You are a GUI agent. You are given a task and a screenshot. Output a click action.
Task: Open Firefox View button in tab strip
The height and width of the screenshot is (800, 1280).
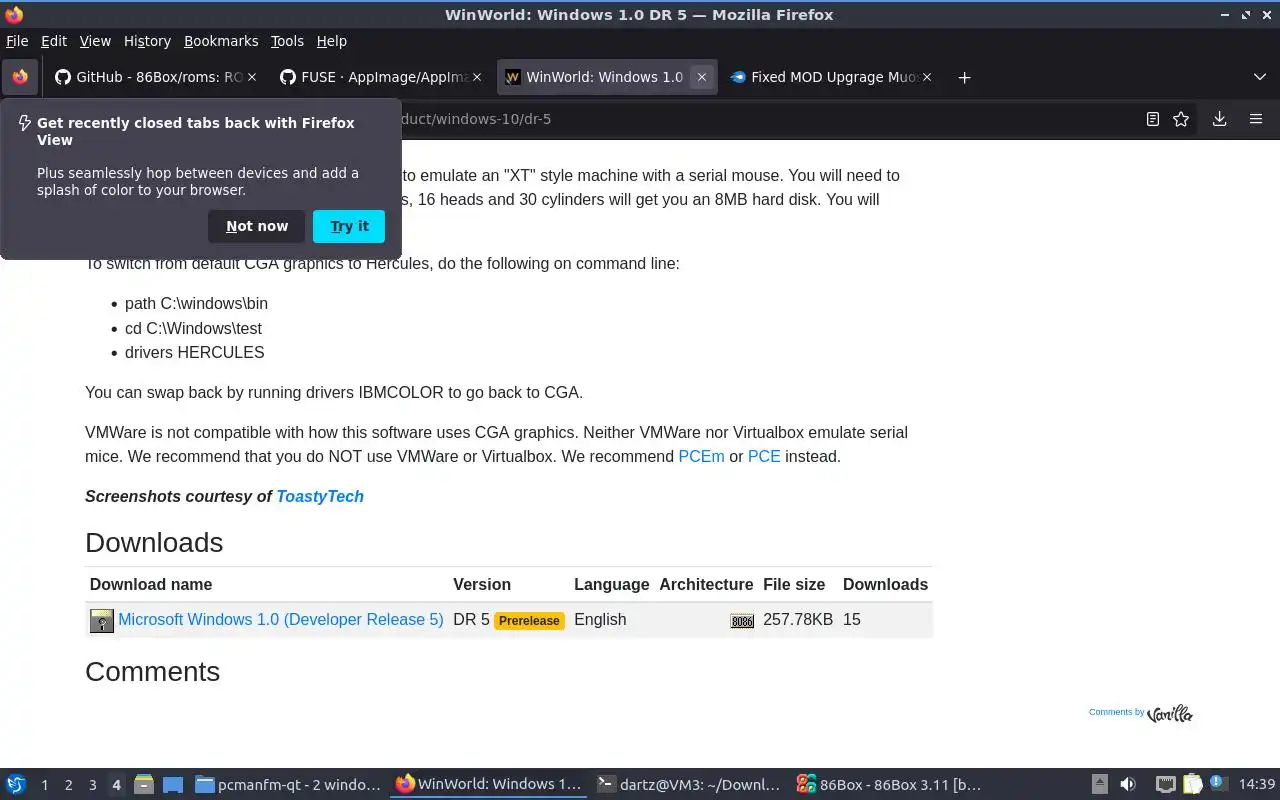click(20, 77)
